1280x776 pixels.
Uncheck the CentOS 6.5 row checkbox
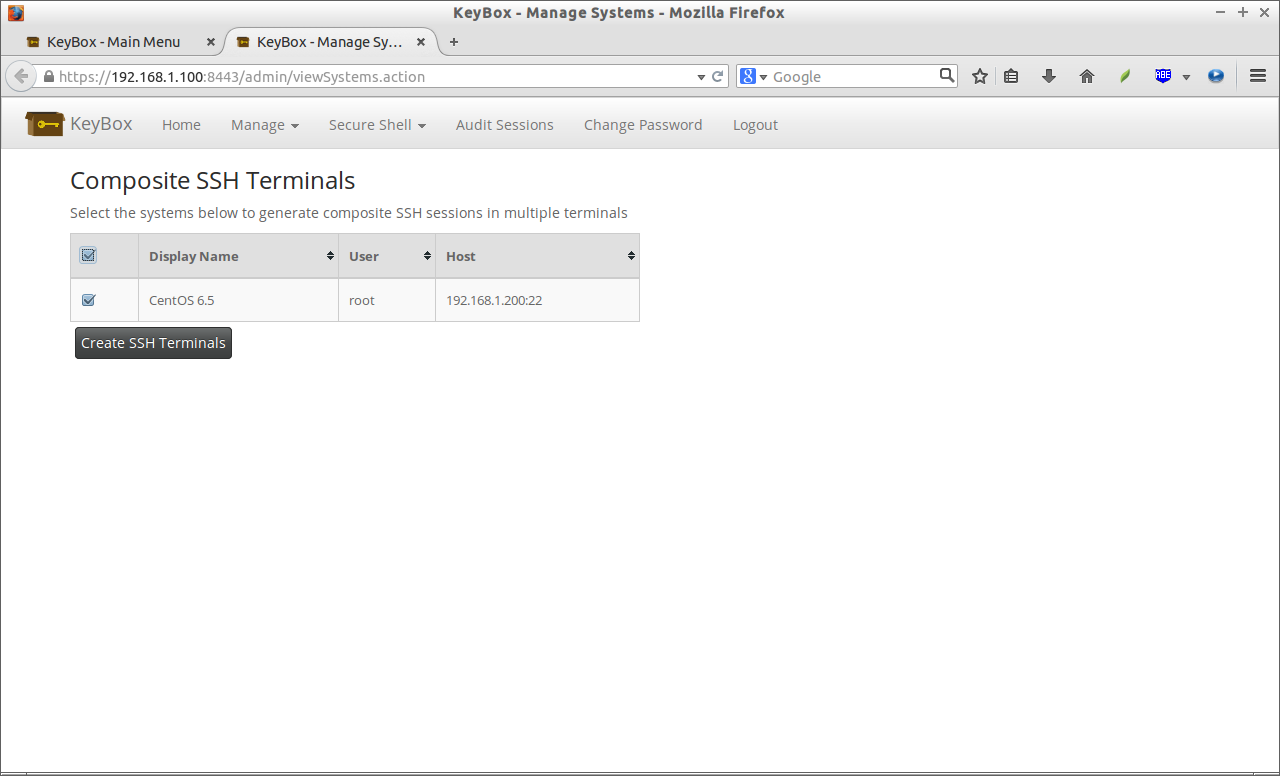[88, 300]
